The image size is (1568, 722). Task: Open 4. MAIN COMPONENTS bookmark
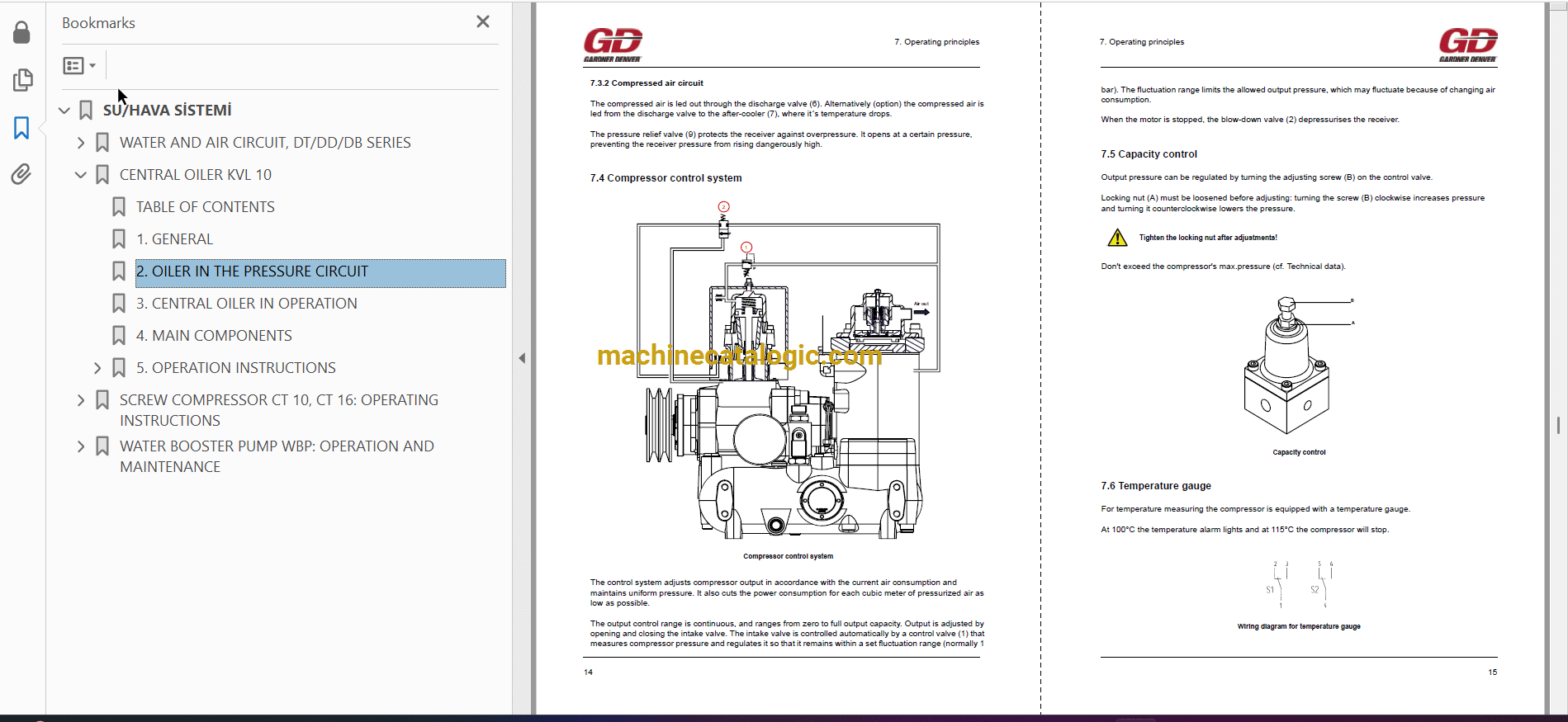(214, 336)
